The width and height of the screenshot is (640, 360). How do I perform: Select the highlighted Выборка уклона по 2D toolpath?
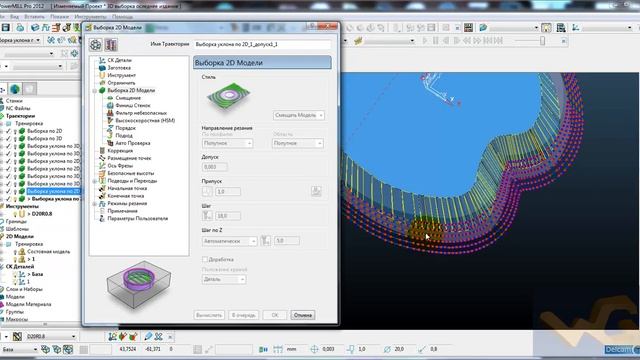click(x=53, y=191)
